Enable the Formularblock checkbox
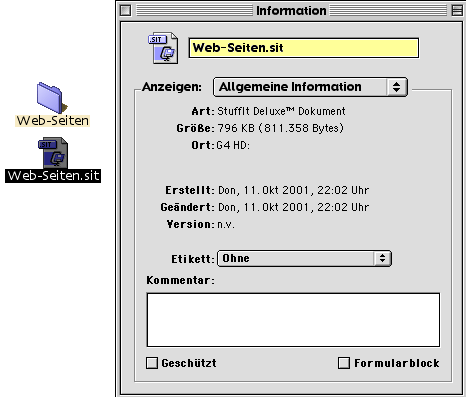Image resolution: width=466 pixels, height=397 pixels. coord(344,363)
